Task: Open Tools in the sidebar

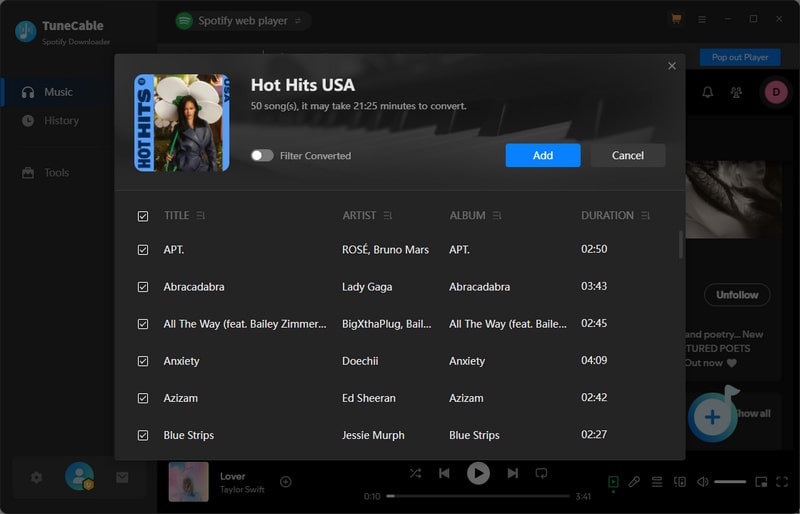Action: click(56, 173)
